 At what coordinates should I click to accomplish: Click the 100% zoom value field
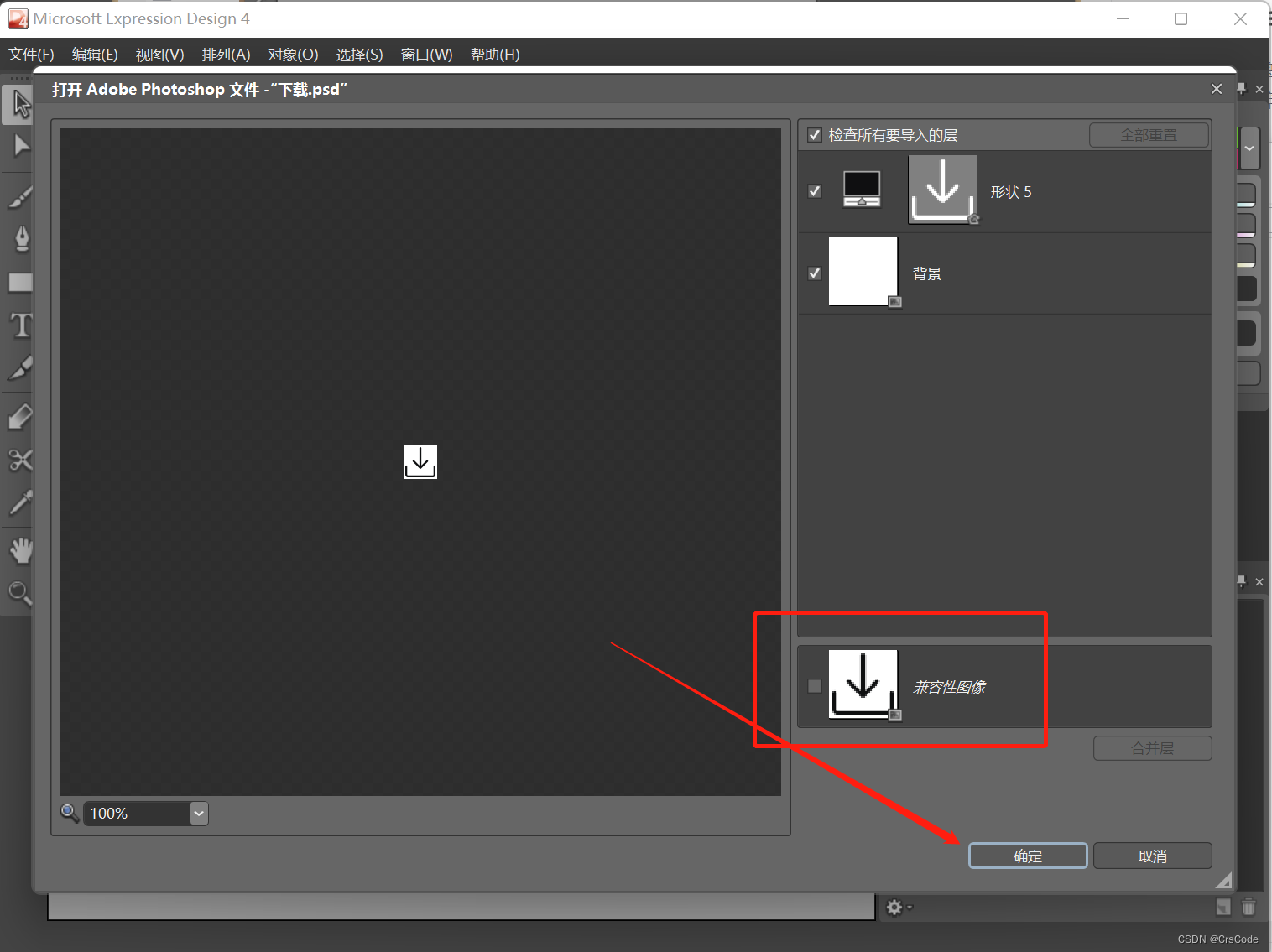[x=137, y=813]
